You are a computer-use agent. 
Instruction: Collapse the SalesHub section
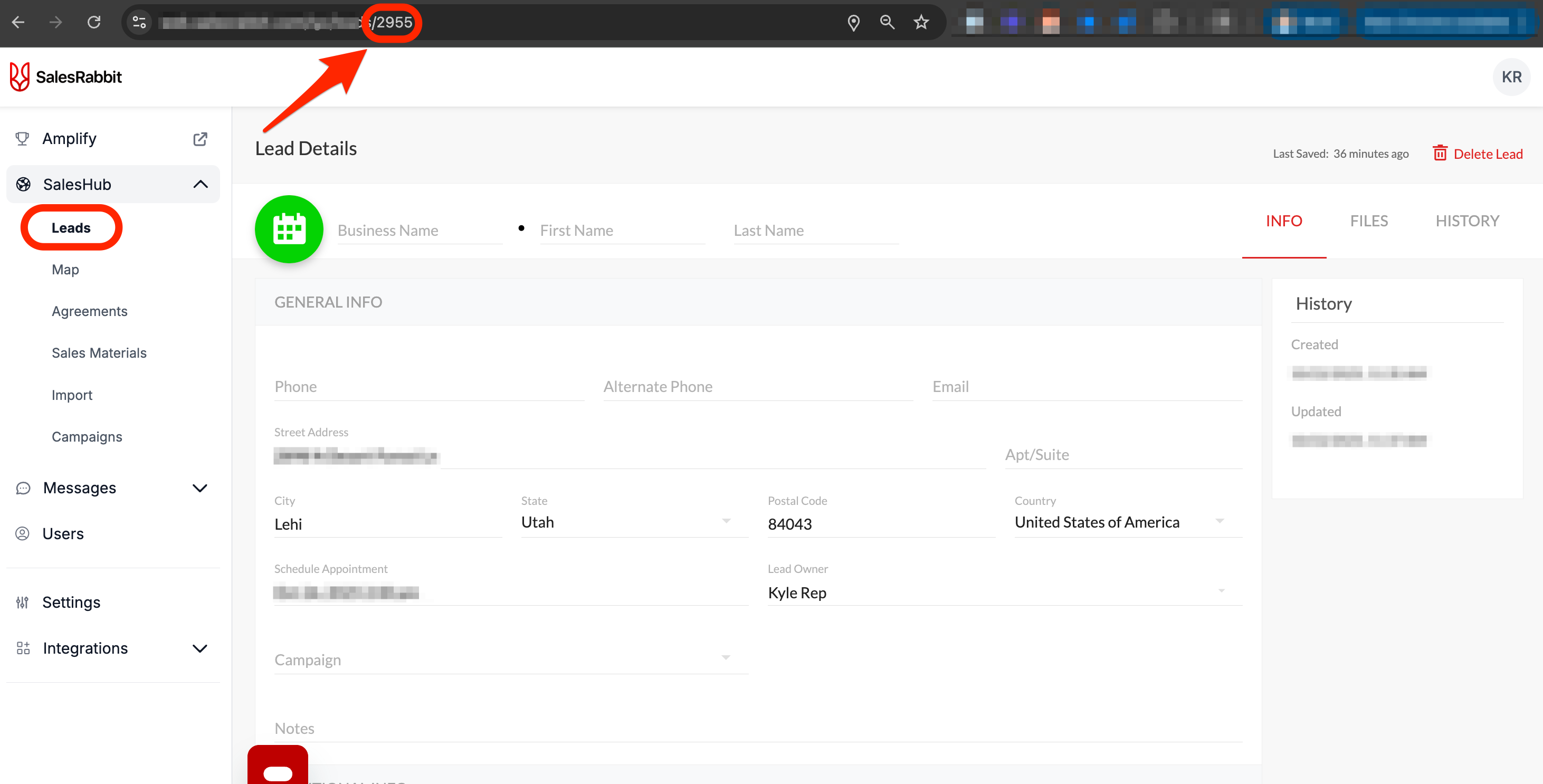click(201, 185)
